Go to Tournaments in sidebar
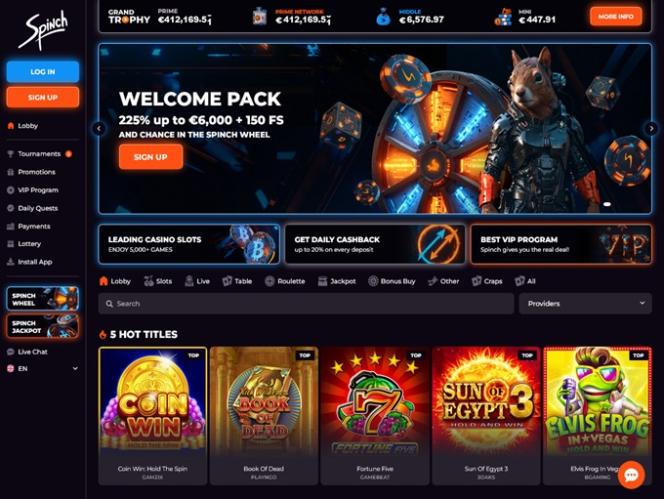 [x=39, y=154]
